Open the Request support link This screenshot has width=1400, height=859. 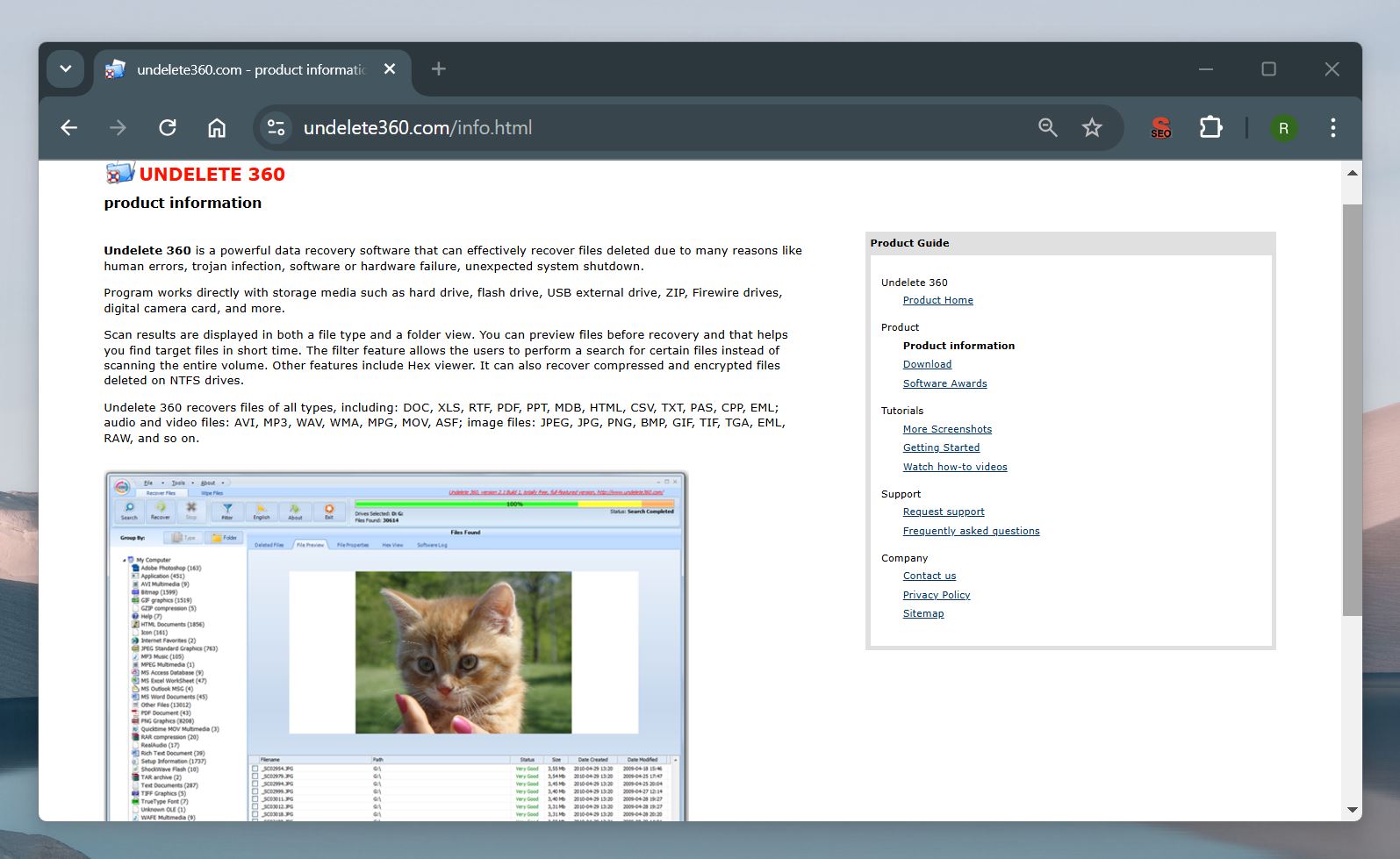944,512
